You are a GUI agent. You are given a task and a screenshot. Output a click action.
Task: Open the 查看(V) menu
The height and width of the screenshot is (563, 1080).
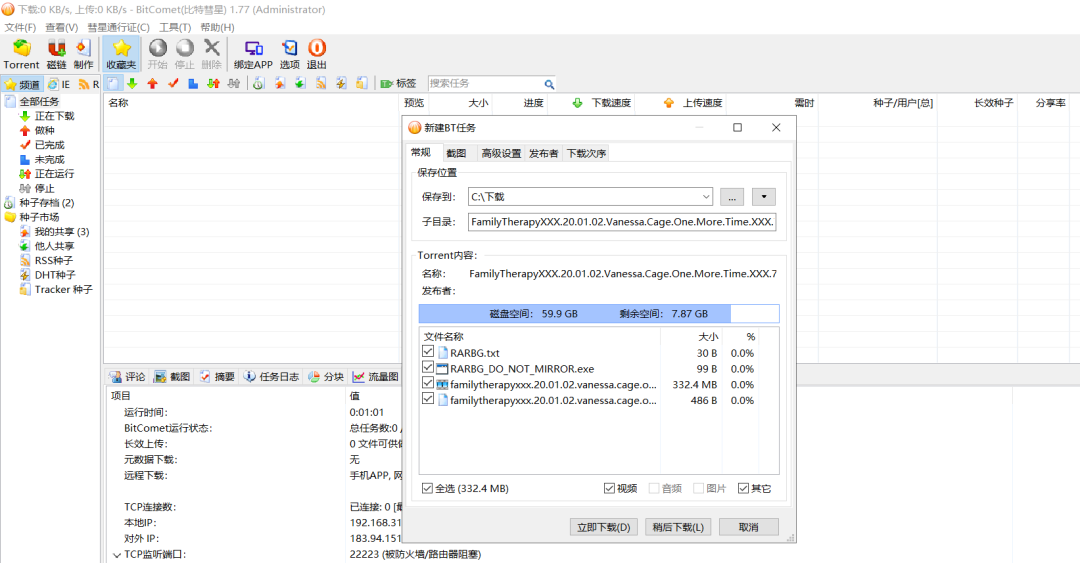click(x=61, y=27)
